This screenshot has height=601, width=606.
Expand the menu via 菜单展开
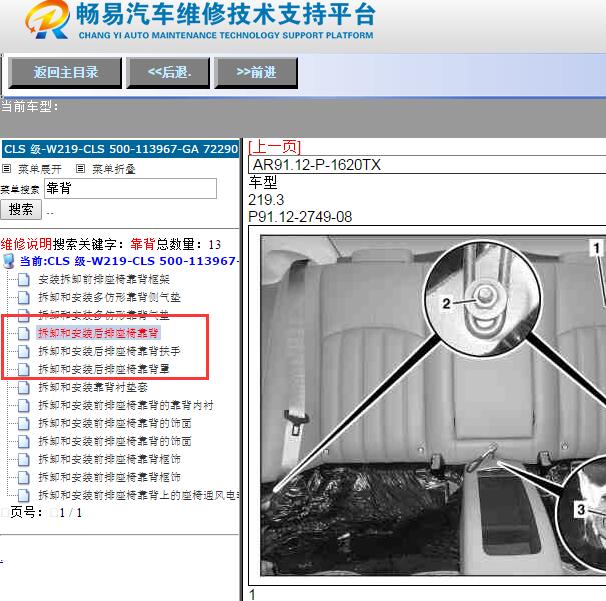pyautogui.click(x=40, y=169)
